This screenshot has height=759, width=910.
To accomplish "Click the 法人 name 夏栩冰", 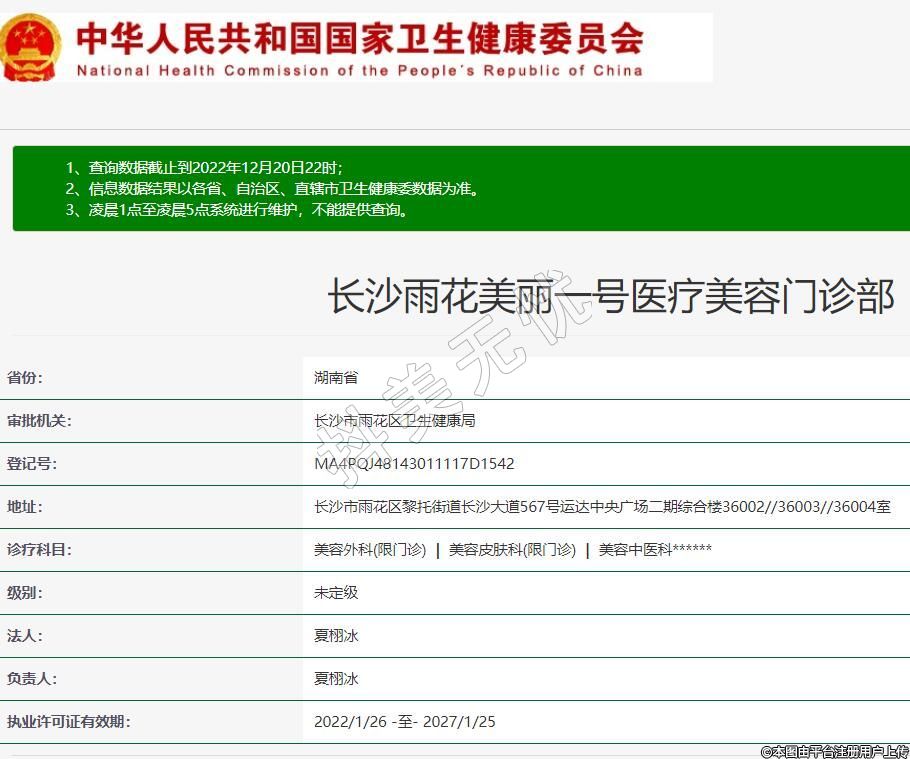I will click(336, 636).
